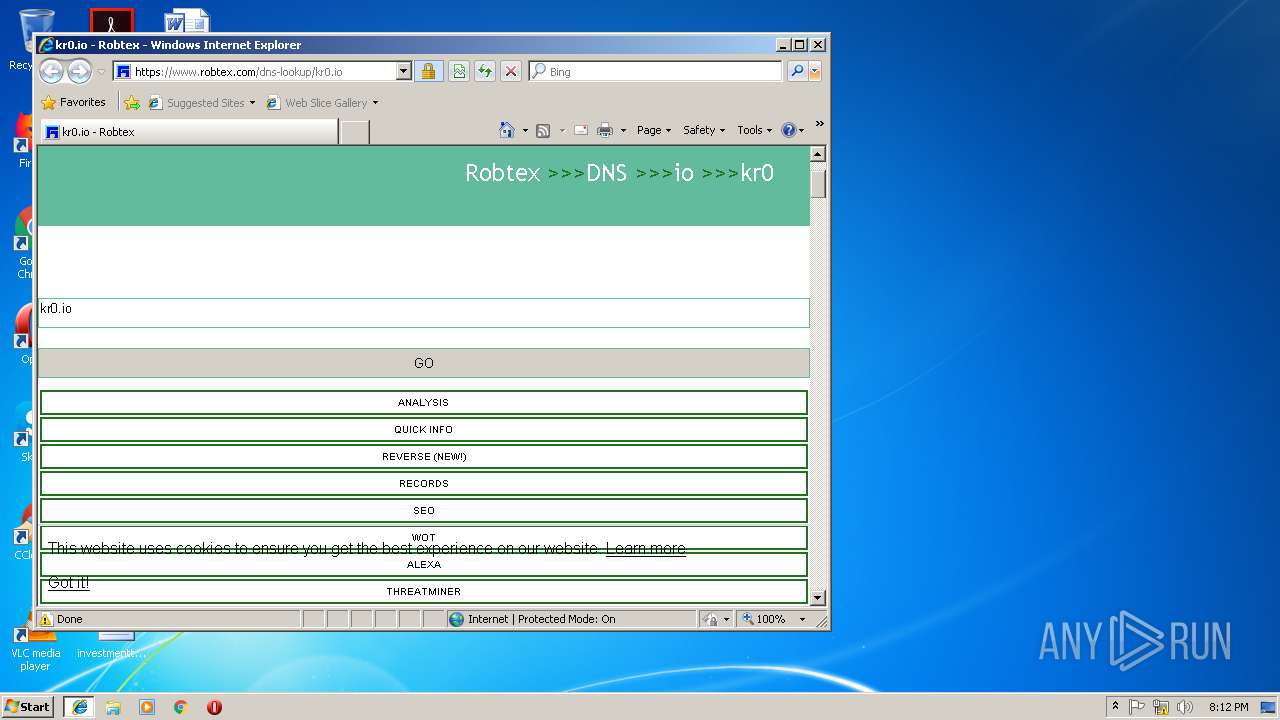Viewport: 1280px width, 720px height.
Task: Click the status bar warning icon near Done
Action: pos(46,619)
